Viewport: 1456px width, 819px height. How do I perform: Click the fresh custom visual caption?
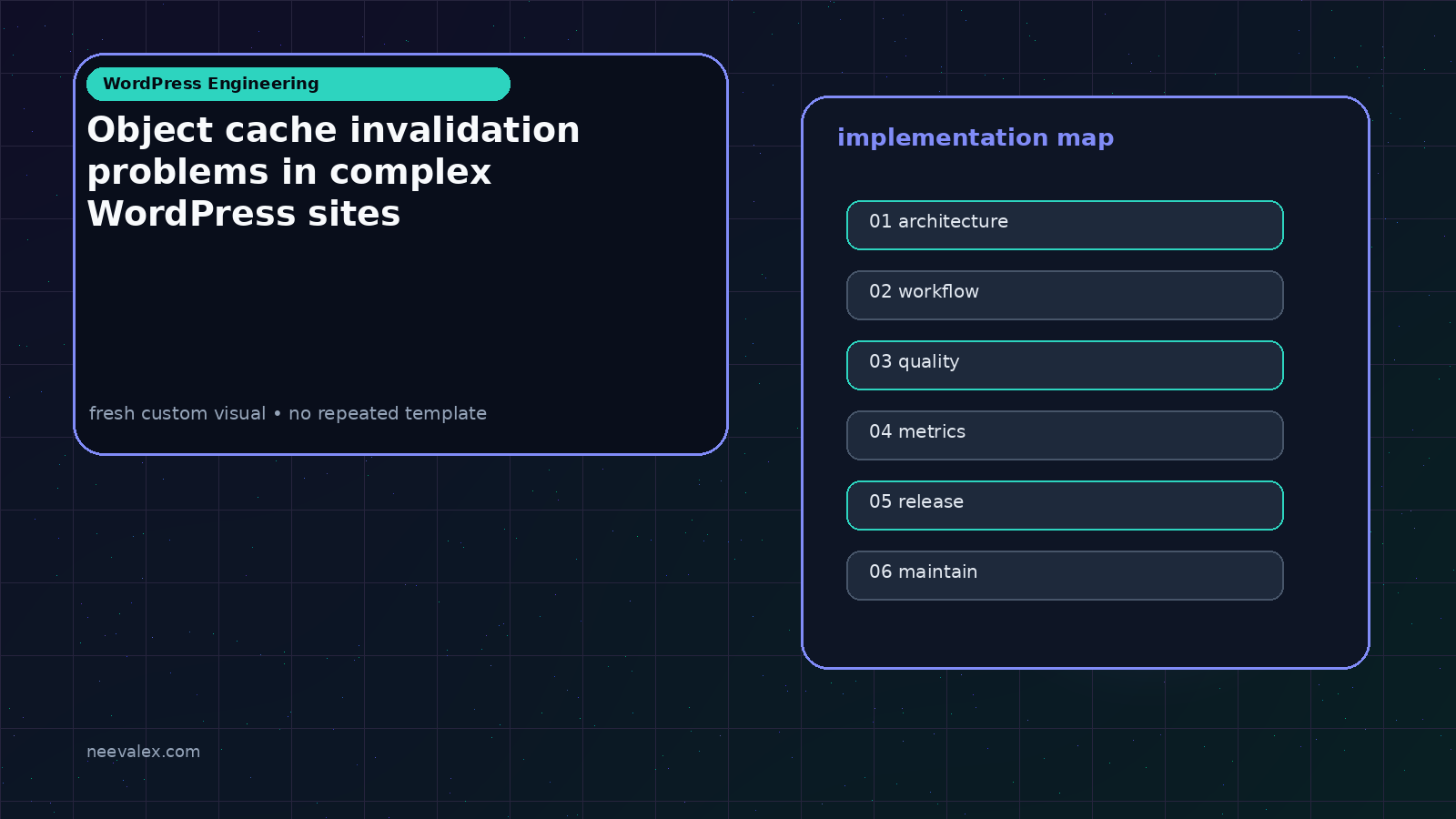pyautogui.click(x=288, y=413)
